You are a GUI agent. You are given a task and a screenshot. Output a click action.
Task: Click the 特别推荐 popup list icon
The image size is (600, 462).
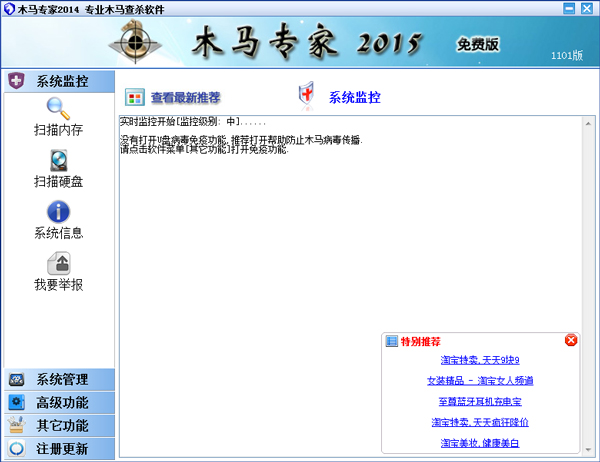point(392,341)
